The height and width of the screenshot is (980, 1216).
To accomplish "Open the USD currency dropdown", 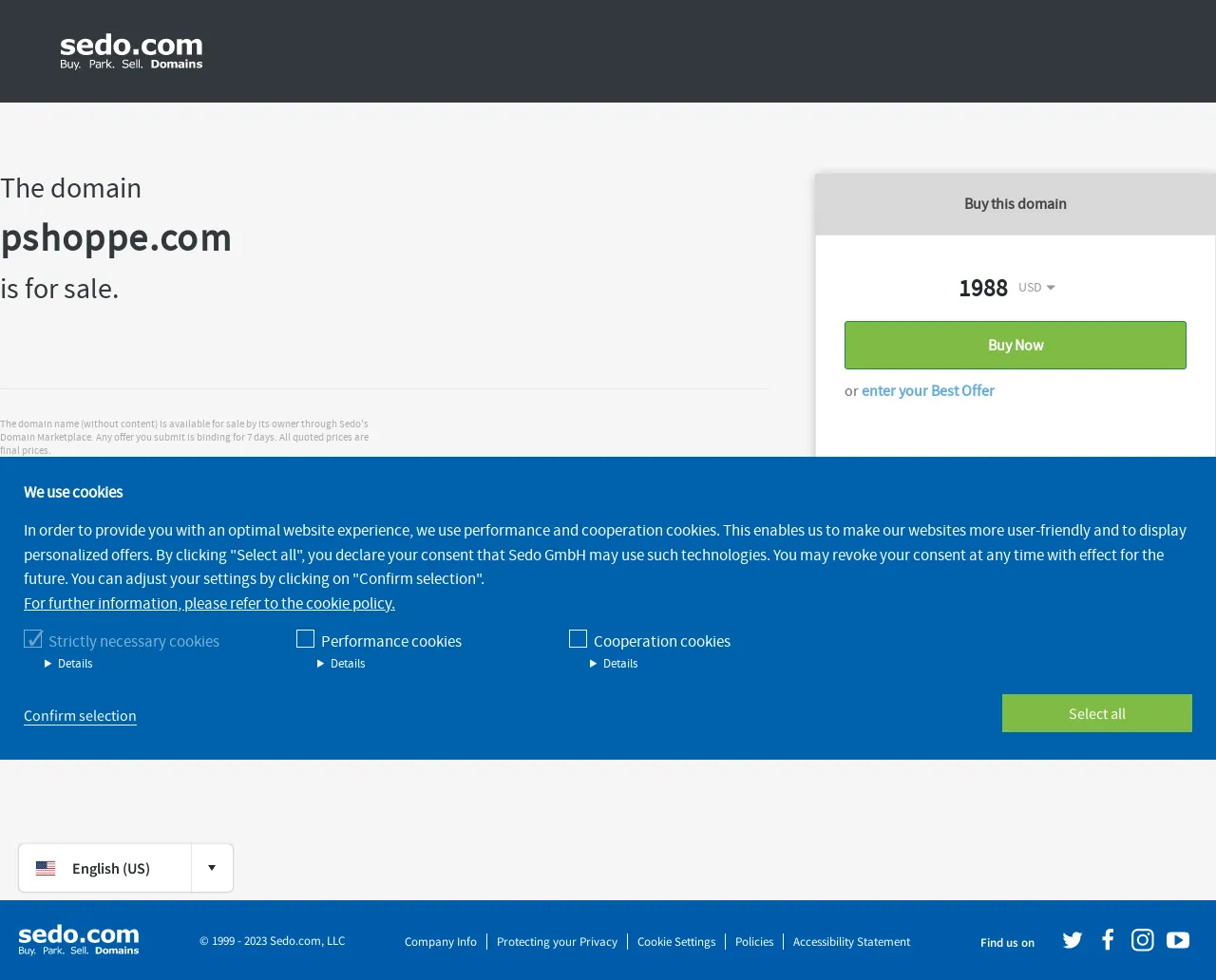I will [x=1036, y=287].
